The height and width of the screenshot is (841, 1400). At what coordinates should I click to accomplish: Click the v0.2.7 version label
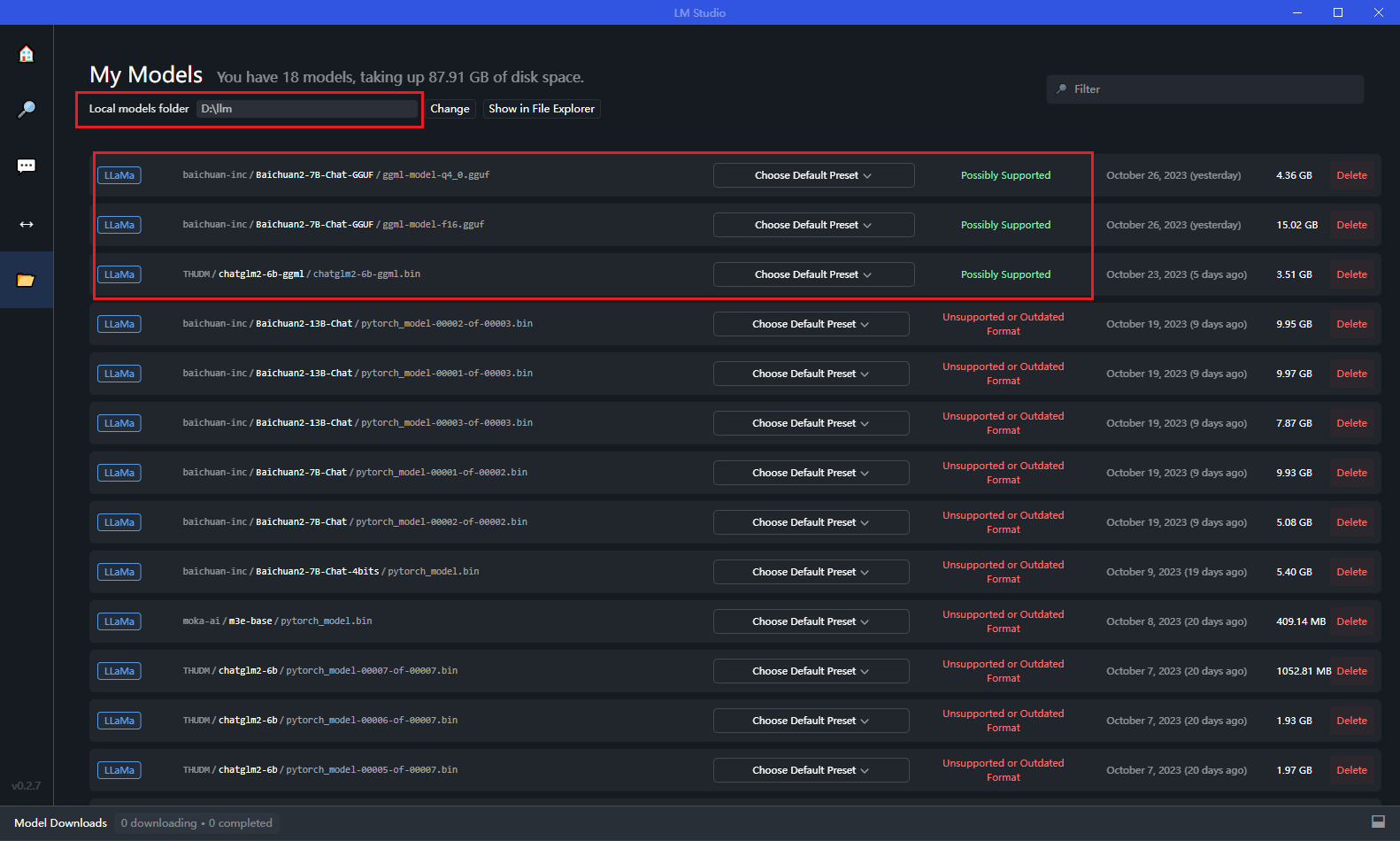point(26,785)
